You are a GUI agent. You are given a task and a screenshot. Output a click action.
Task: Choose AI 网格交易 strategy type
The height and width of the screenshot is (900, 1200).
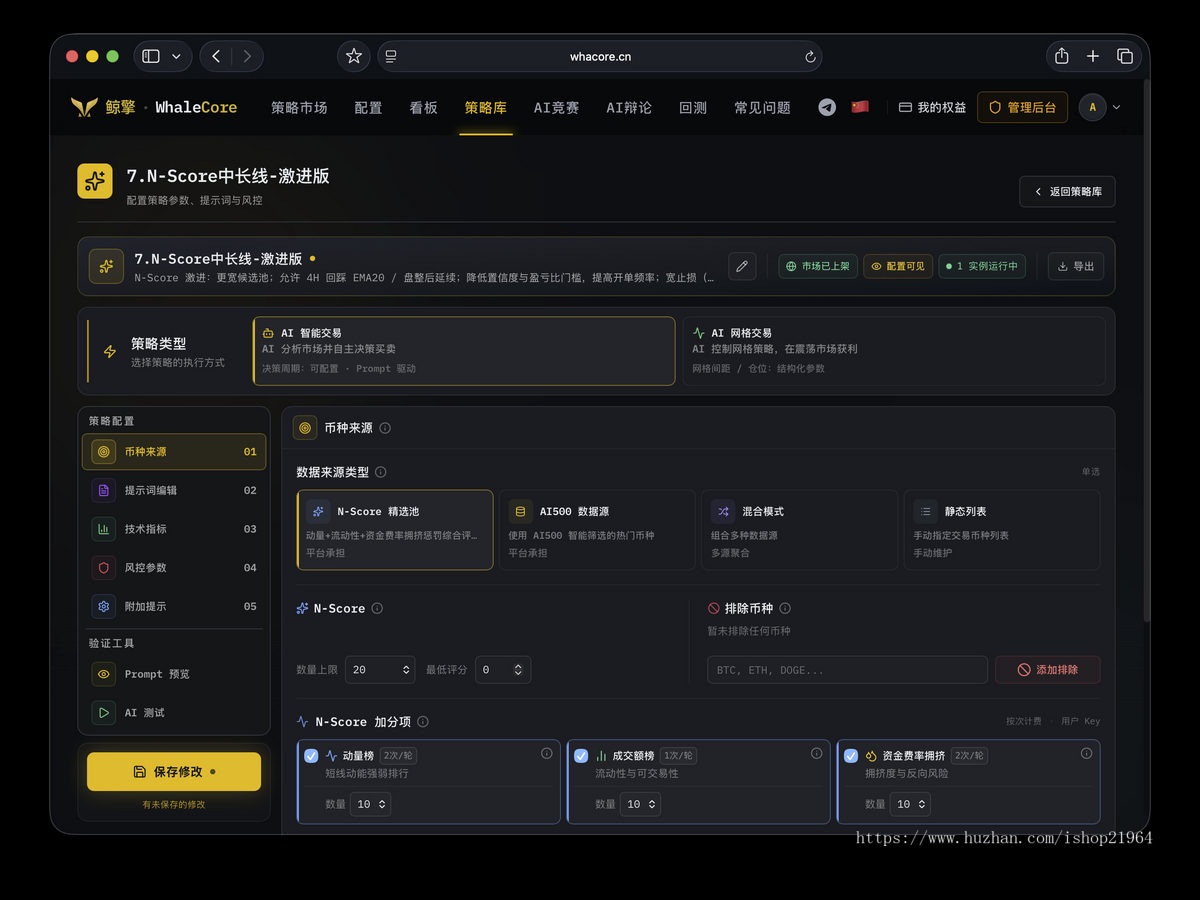(x=894, y=351)
